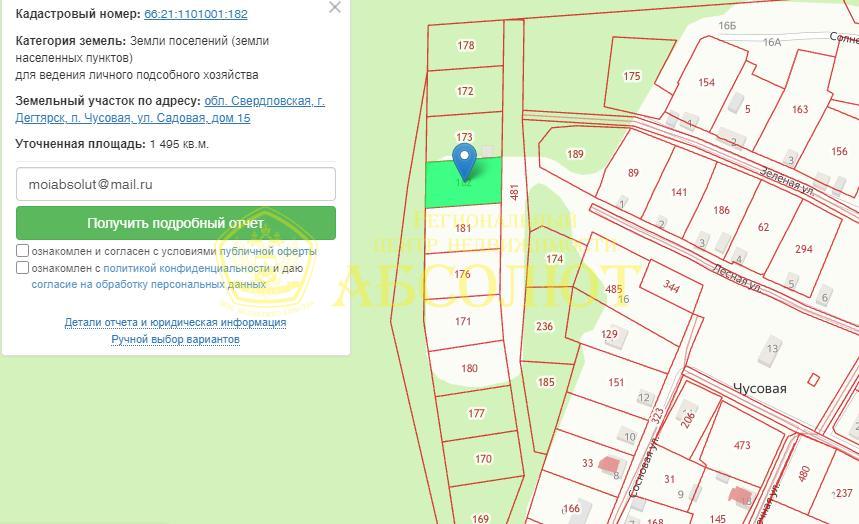This screenshot has width=859, height=524.
Task: Focus the email input field
Action: tap(176, 184)
